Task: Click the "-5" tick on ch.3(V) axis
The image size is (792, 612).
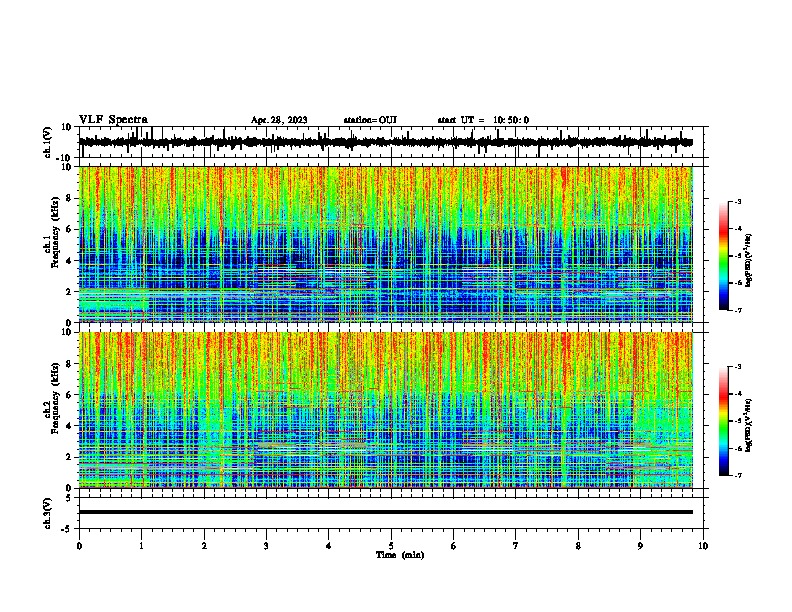Action: (68, 529)
